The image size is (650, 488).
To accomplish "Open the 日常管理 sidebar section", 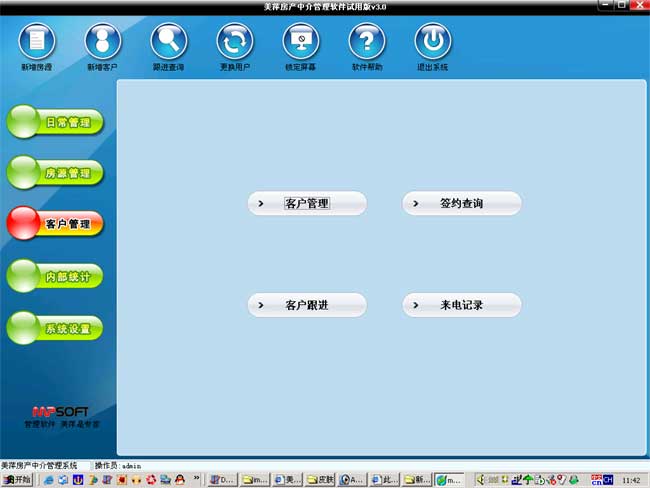I will (x=56, y=123).
